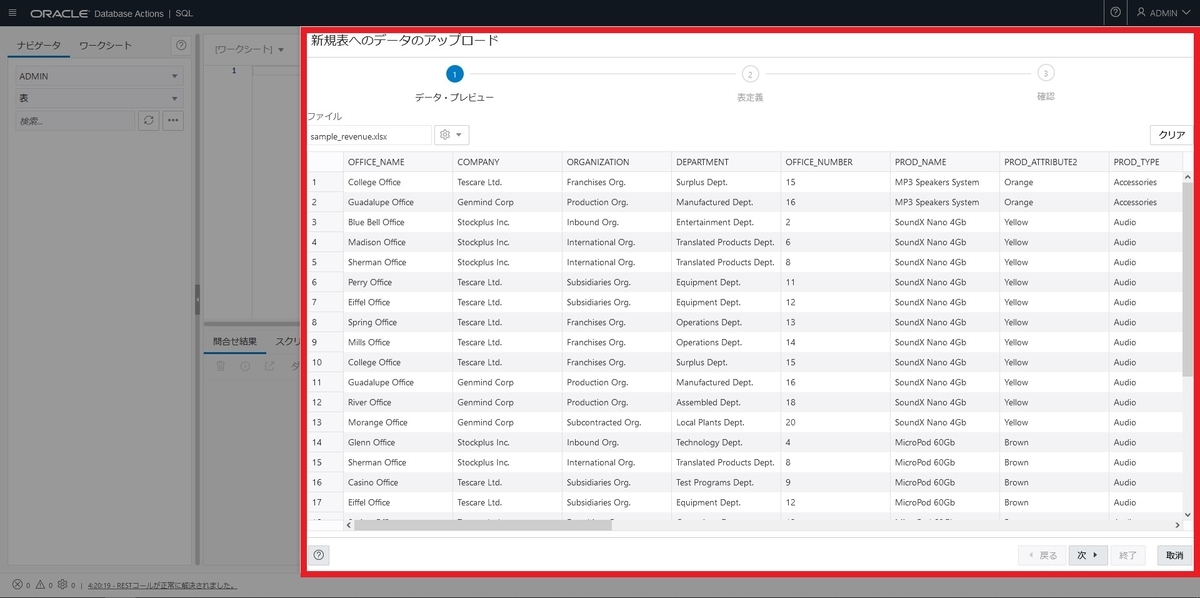Open the ADMIN user menu in header

(x=1164, y=13)
